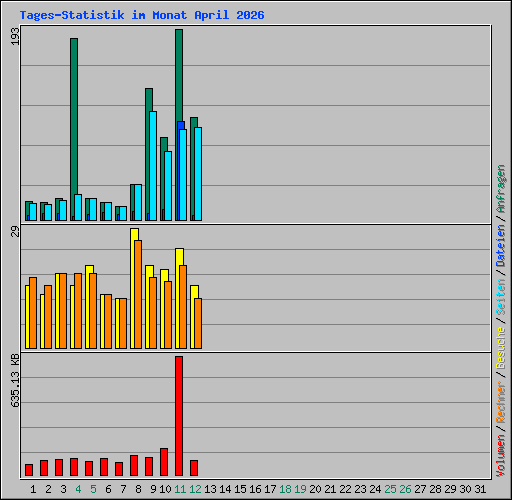The width and height of the screenshot is (512, 500).
Task: Click day label 21 on the x-axis
Action: [x=330, y=489]
